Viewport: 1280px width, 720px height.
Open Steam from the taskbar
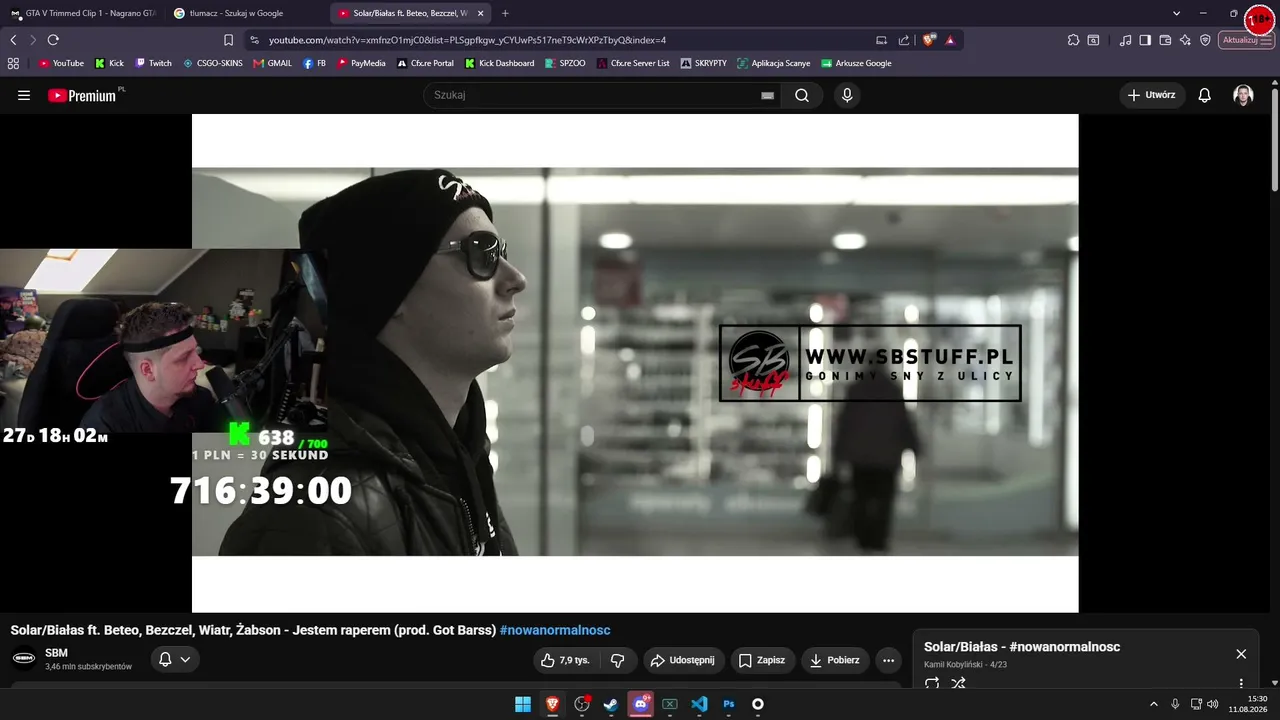611,704
